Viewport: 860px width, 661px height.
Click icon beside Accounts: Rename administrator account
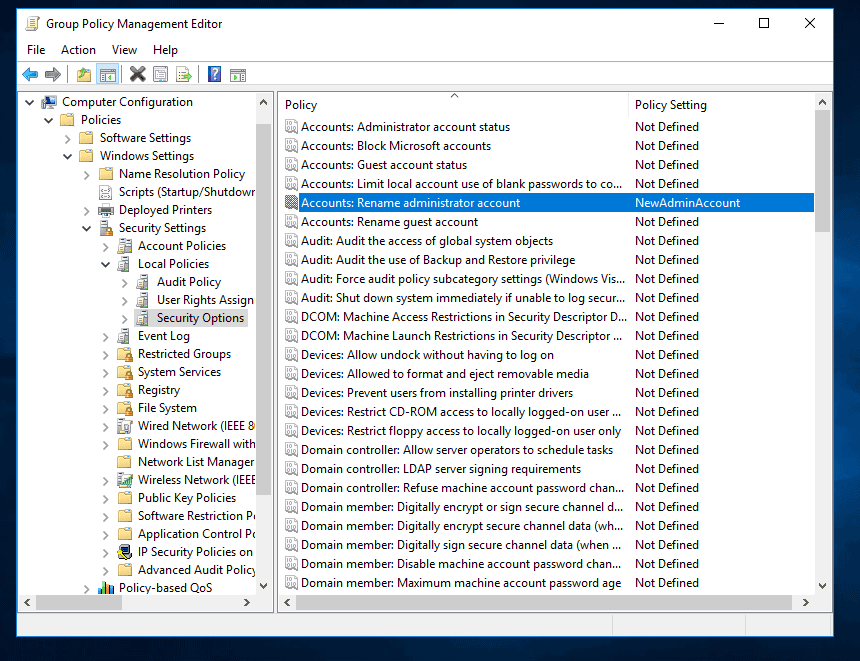pos(291,202)
